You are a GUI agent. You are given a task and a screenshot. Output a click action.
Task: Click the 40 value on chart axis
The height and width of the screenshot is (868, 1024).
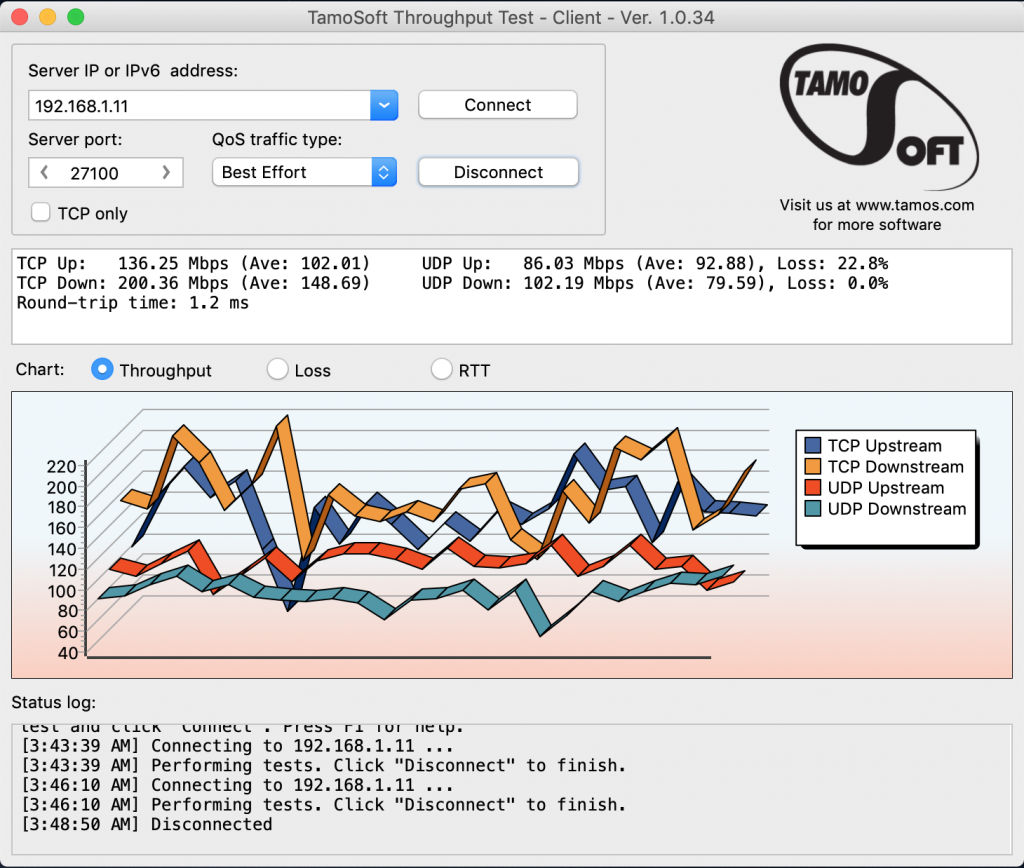pos(68,652)
